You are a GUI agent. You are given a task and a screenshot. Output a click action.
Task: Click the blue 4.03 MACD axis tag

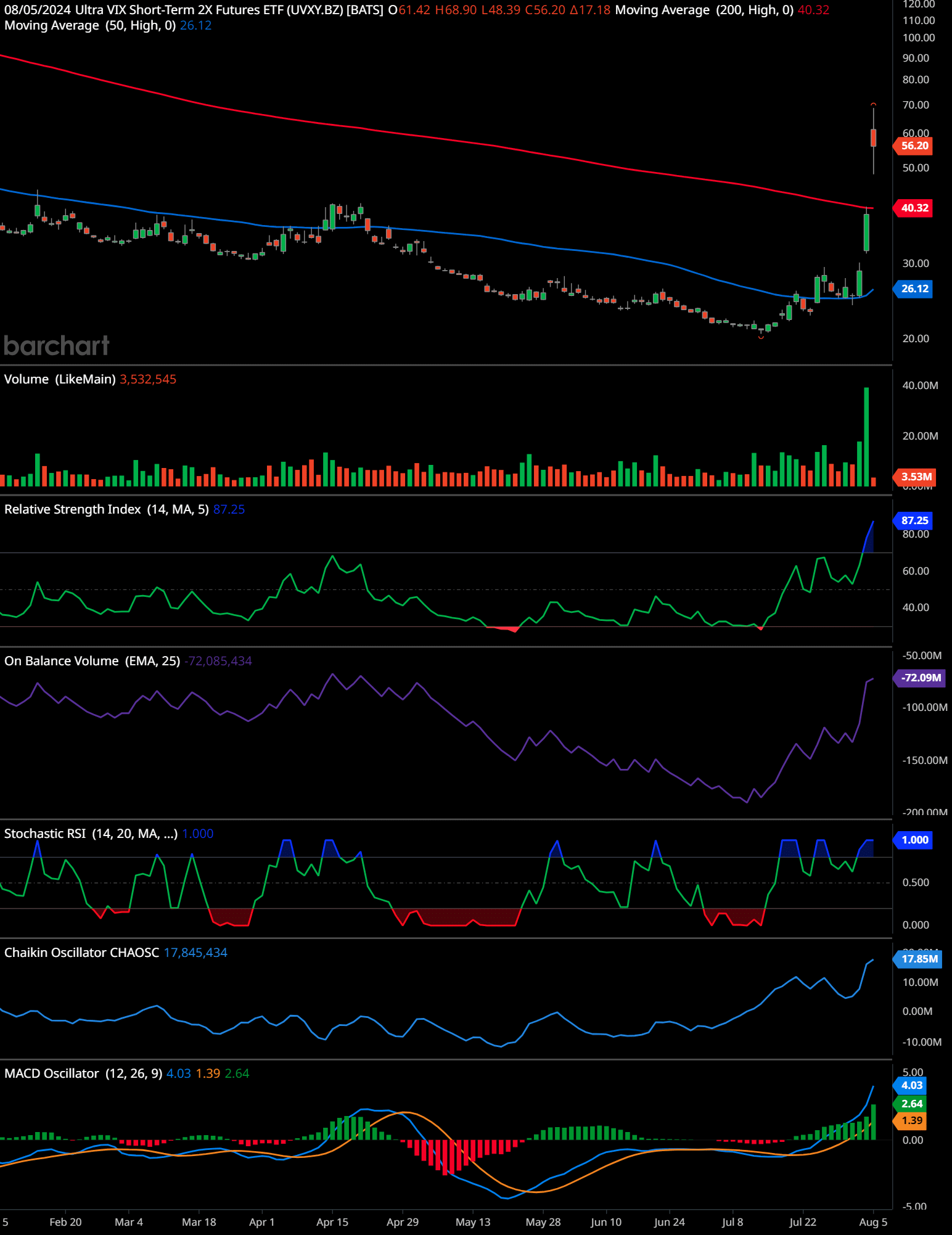(910, 1086)
